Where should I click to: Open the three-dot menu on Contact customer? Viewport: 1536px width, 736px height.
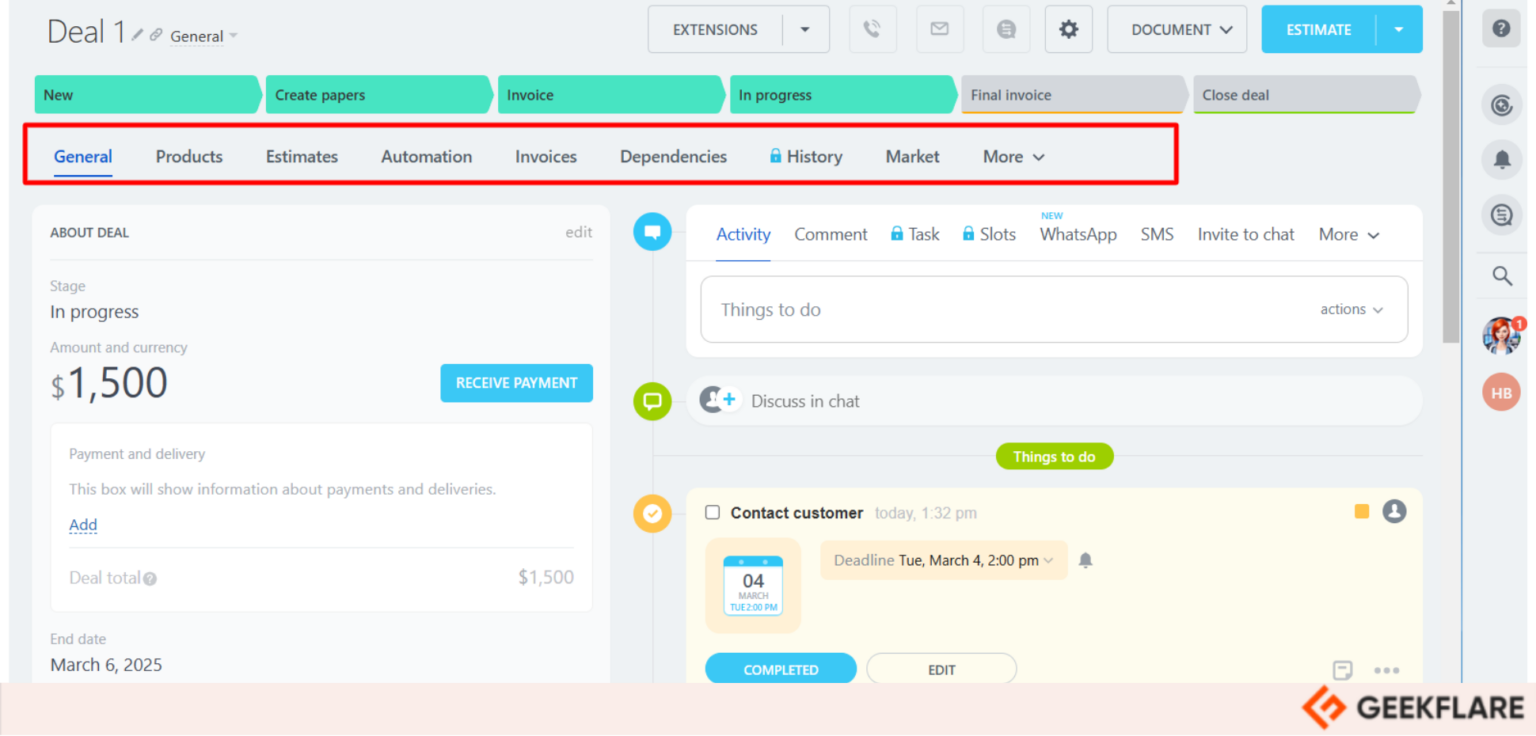(x=1387, y=670)
